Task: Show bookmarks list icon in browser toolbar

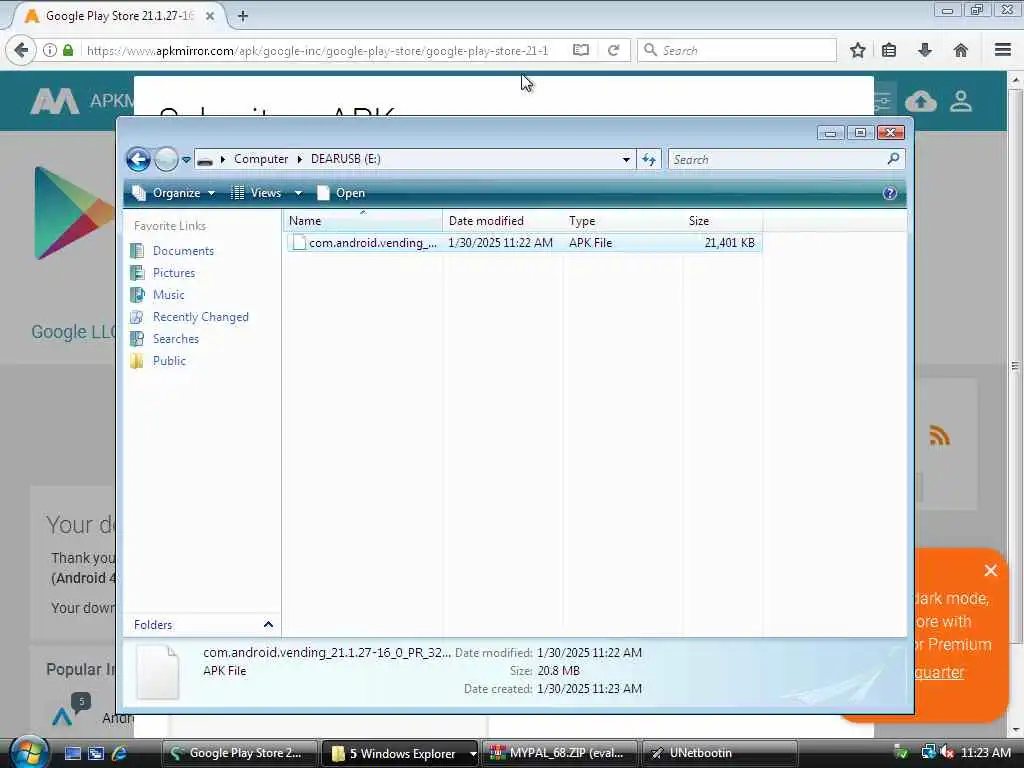Action: [x=889, y=50]
